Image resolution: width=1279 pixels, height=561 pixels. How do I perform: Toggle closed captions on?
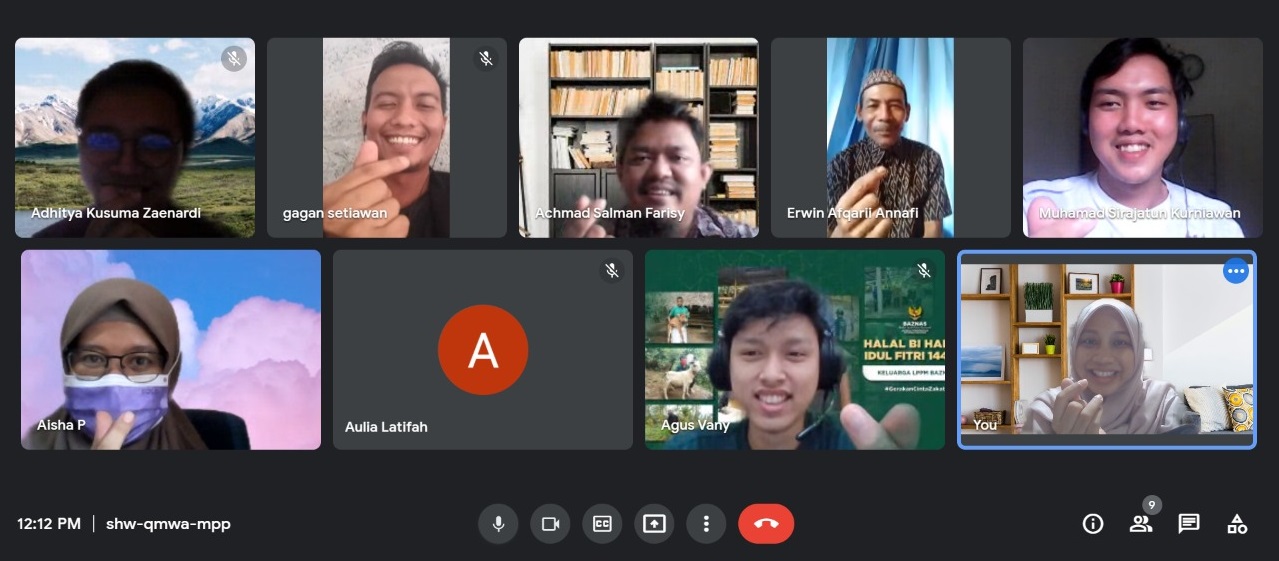[x=602, y=524]
